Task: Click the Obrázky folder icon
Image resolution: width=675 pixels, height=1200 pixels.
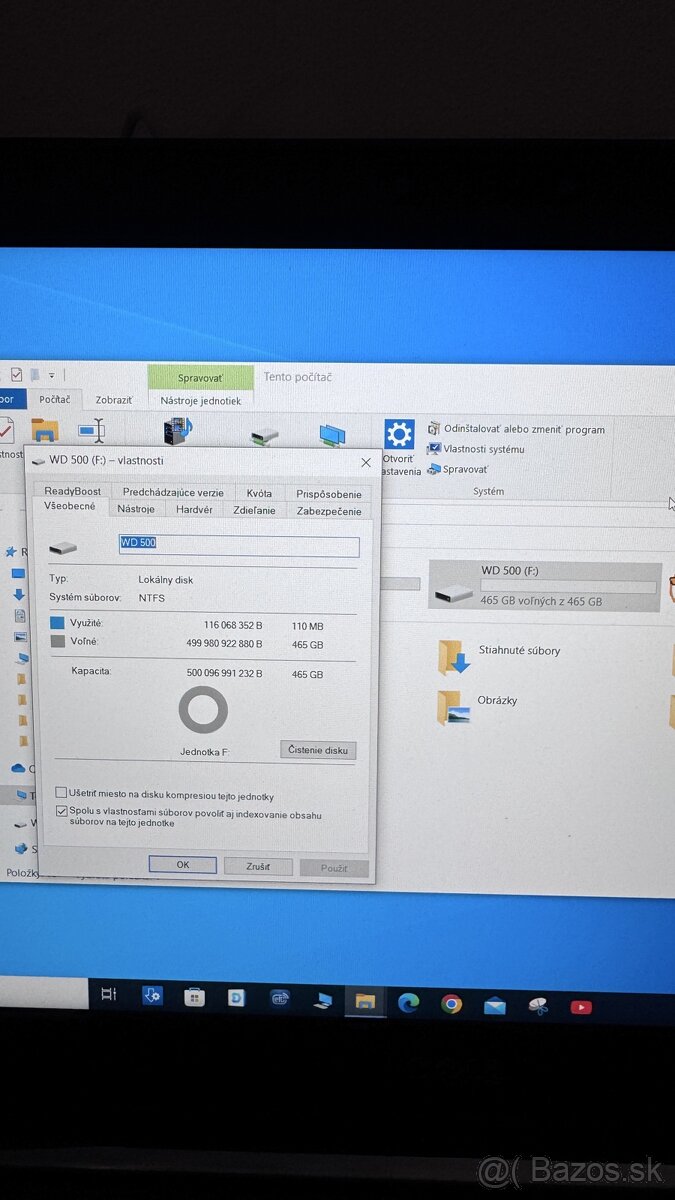Action: [453, 708]
